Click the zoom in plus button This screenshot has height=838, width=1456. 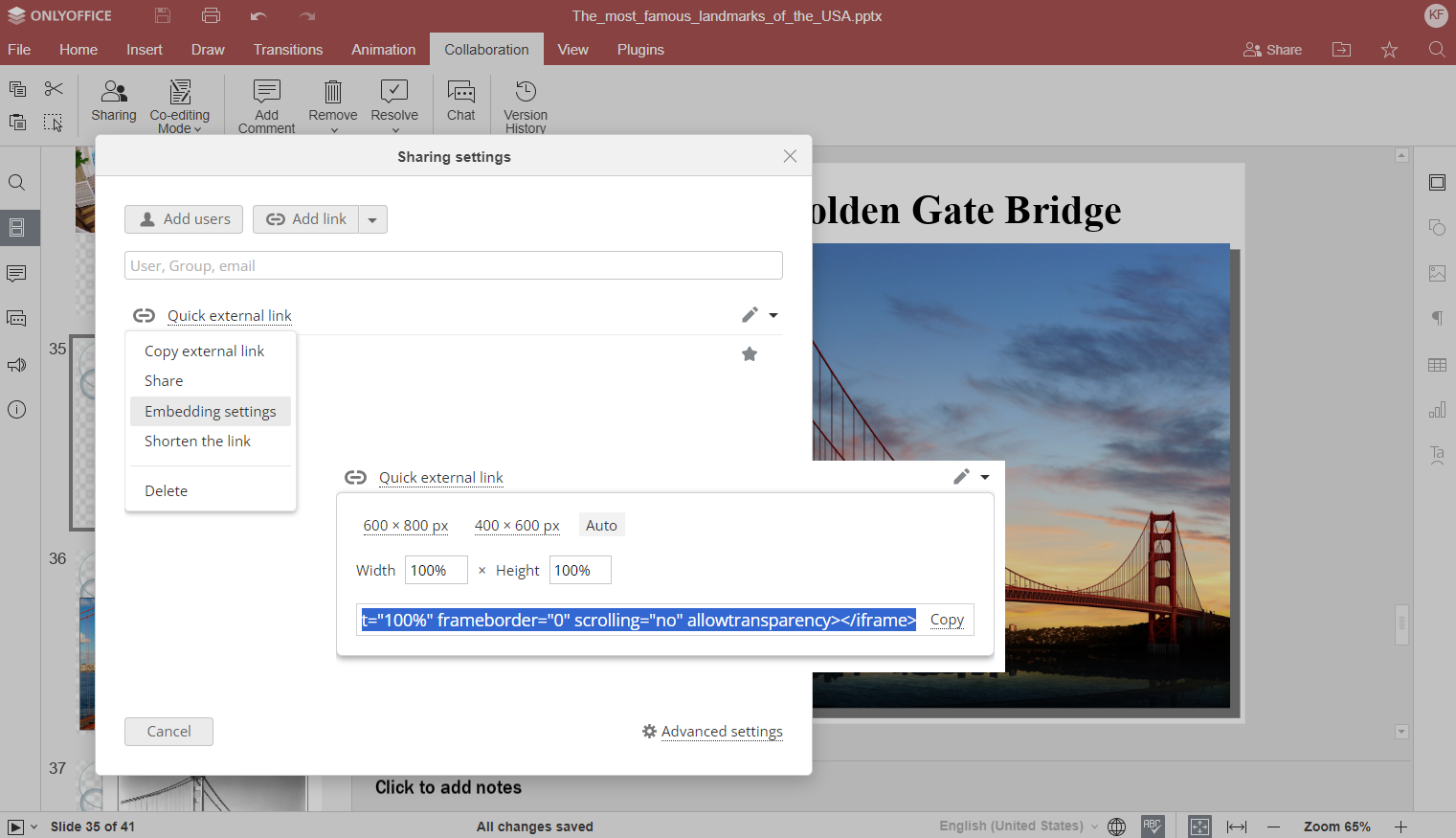1400,827
